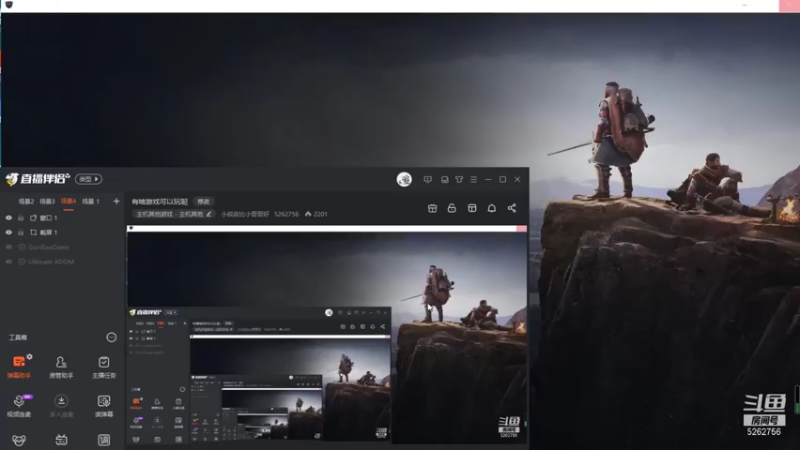Click the live preview canvas

pos(327,335)
